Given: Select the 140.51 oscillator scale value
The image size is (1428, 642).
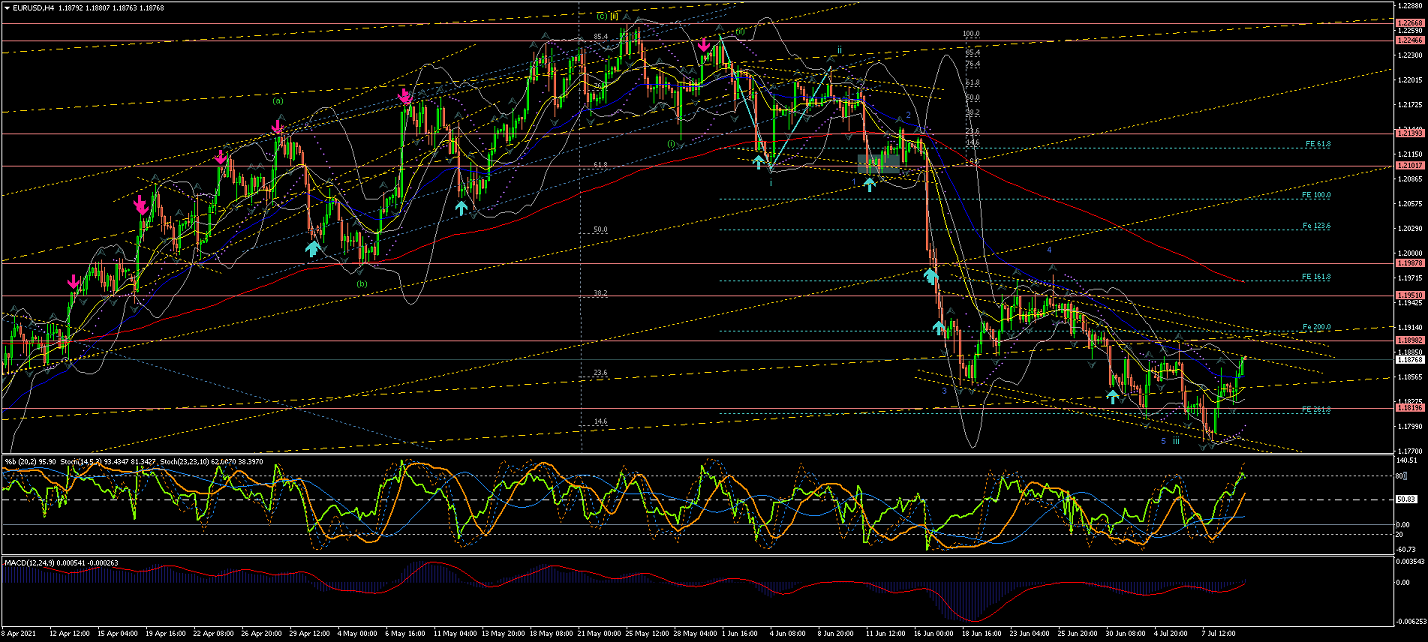Looking at the screenshot, I should [x=1406, y=462].
